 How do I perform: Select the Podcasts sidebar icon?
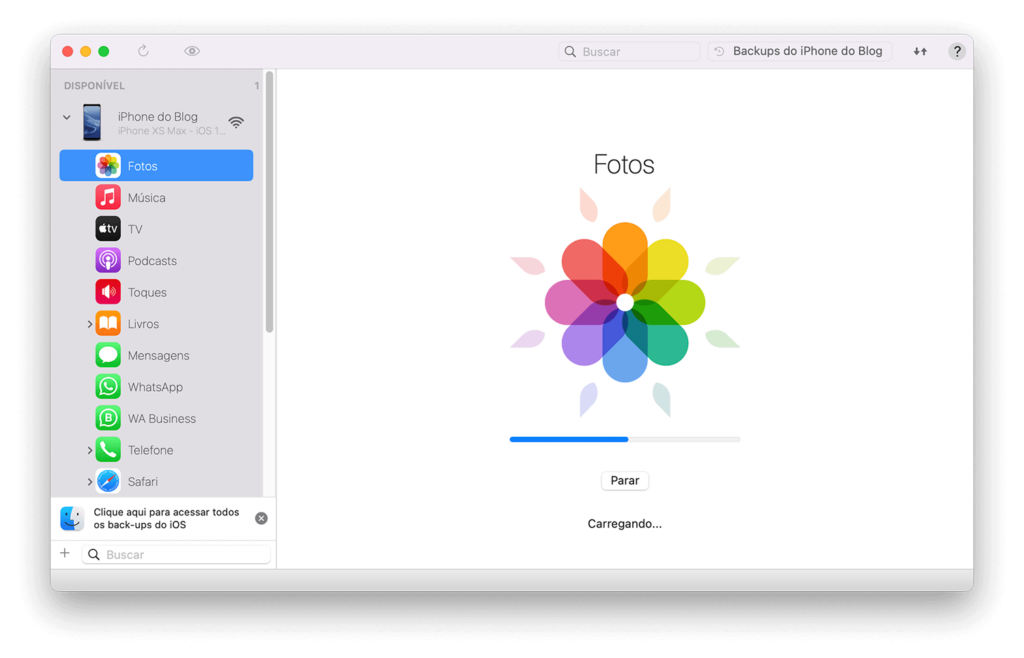tap(108, 261)
